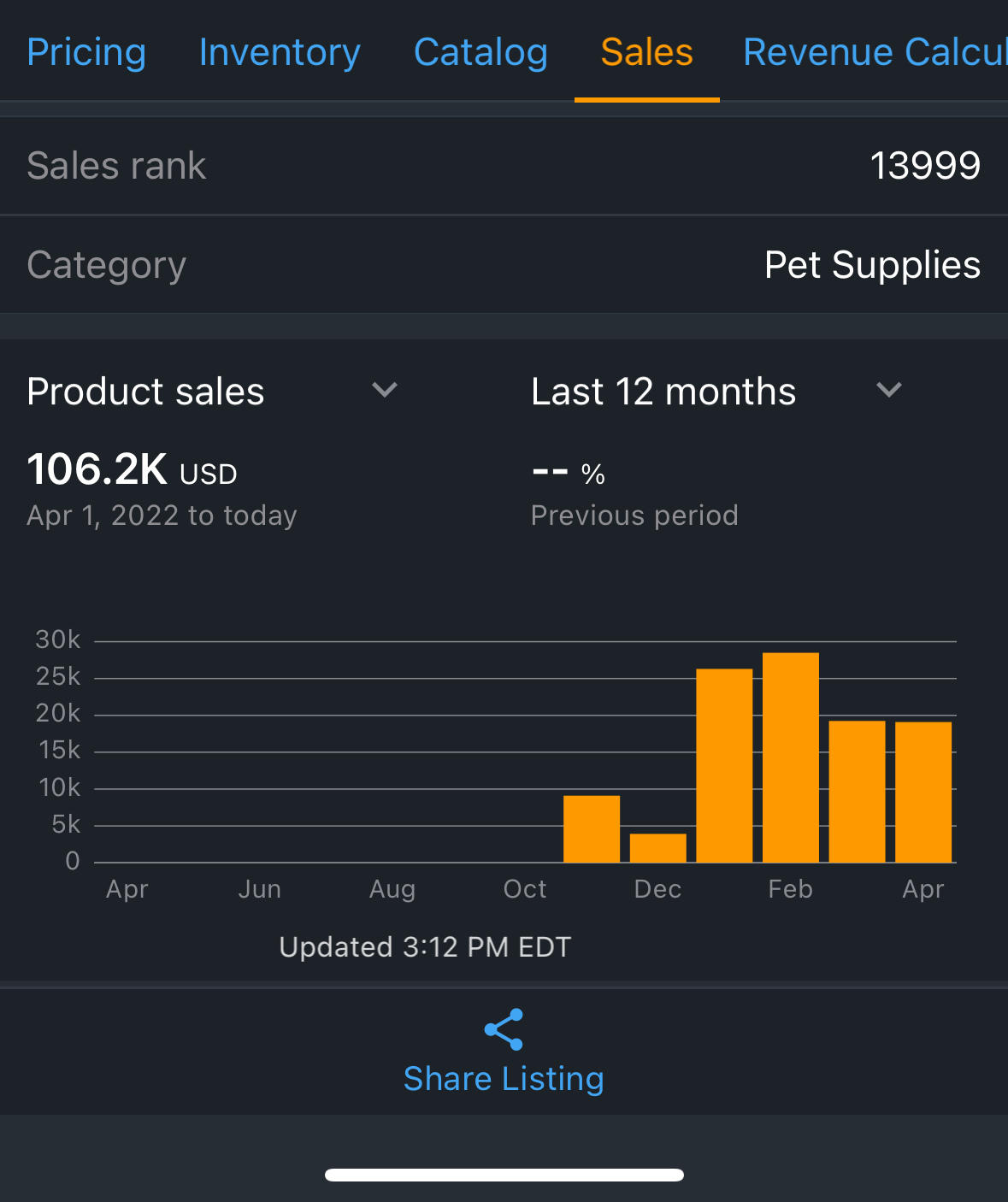Open the Pricing tab

click(x=86, y=52)
